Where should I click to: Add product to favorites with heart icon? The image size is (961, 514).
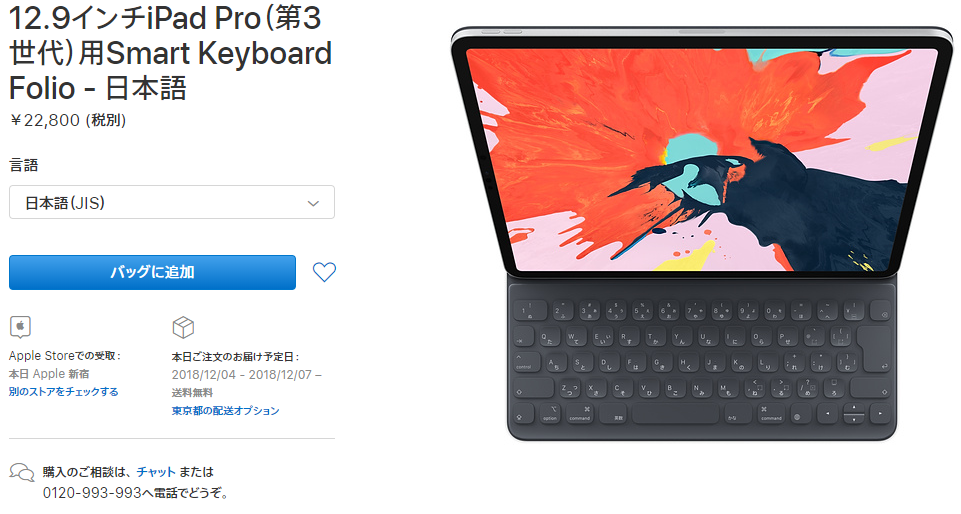[x=324, y=272]
